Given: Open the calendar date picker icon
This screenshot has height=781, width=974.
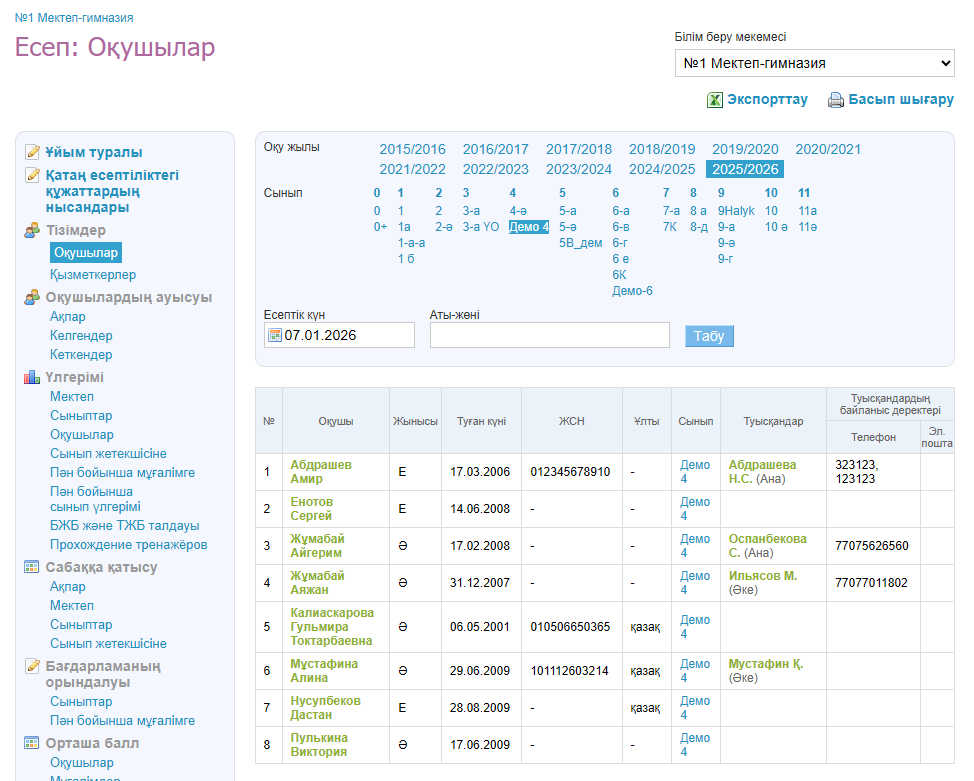Looking at the screenshot, I should 274,335.
